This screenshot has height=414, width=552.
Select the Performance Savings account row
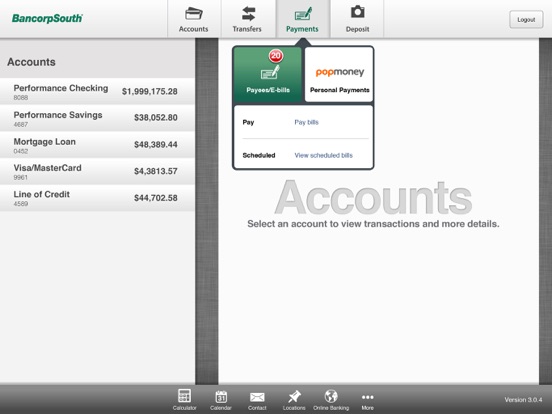point(97,118)
